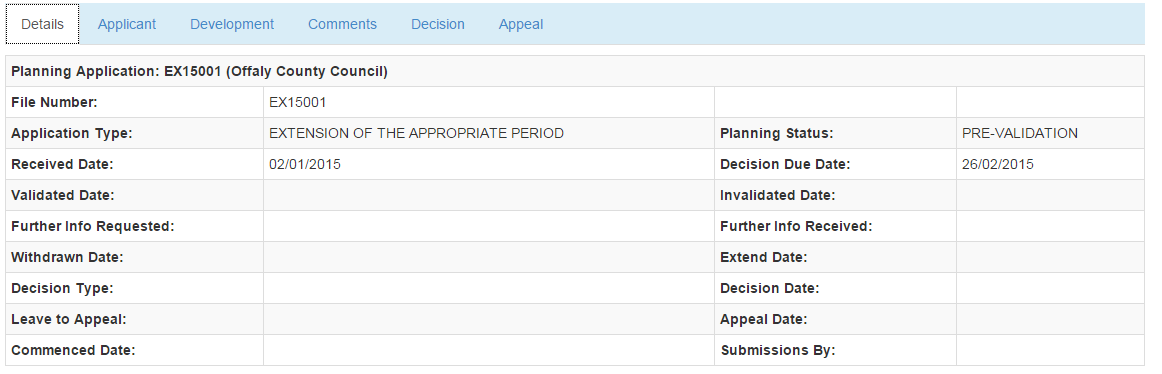Image resolution: width=1162 pixels, height=374 pixels.
Task: Click the Decision Due Date value 26/02/2015
Action: (x=997, y=164)
